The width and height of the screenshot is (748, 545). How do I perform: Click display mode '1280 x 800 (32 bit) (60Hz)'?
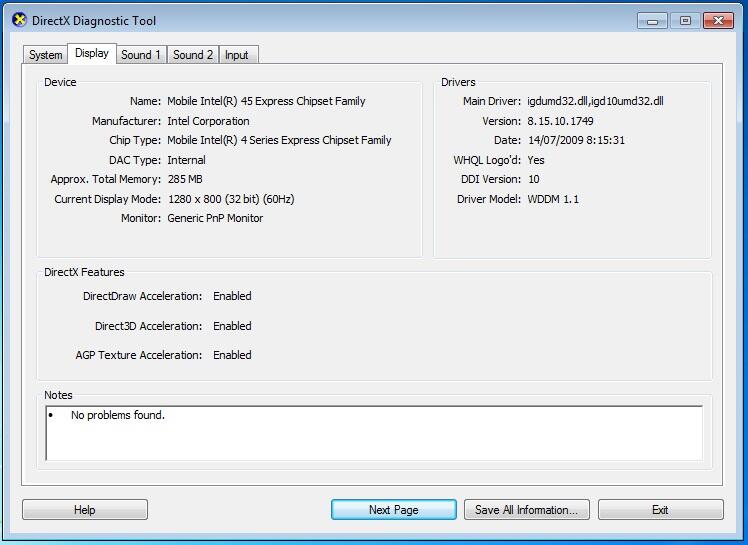(231, 199)
